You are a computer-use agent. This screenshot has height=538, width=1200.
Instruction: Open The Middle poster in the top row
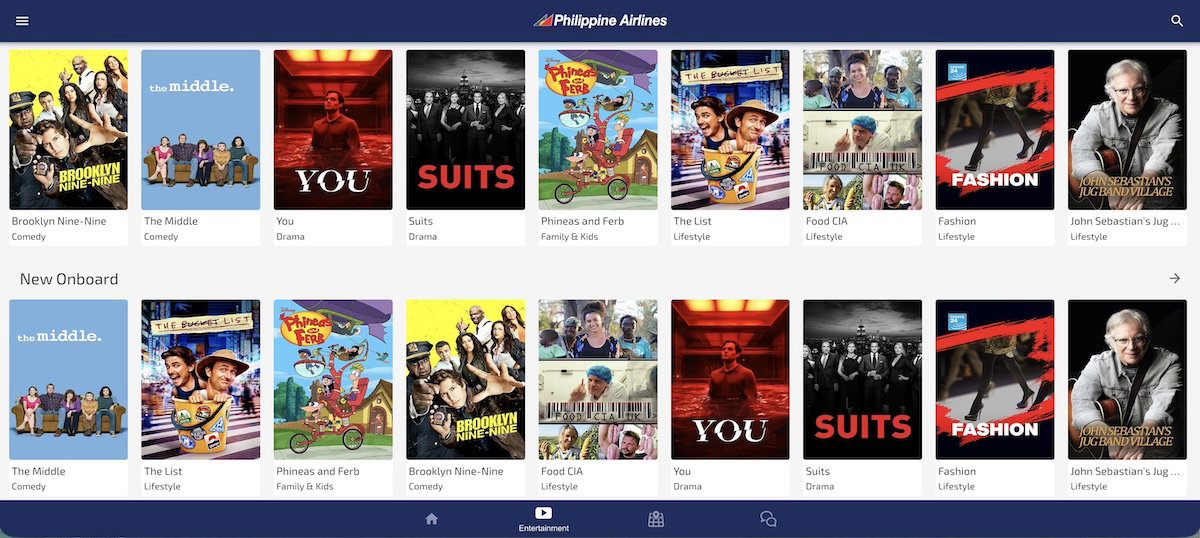point(201,130)
